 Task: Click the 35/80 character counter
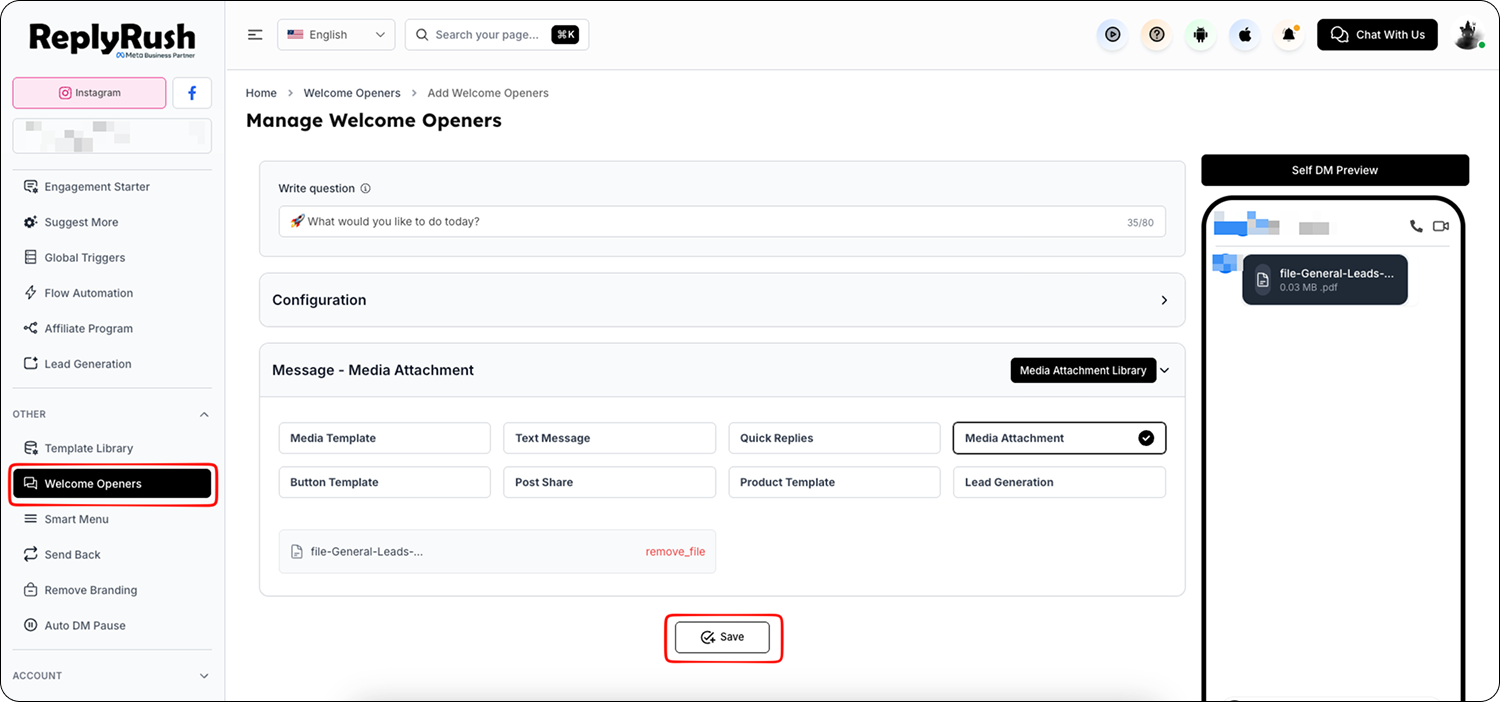(x=1140, y=222)
